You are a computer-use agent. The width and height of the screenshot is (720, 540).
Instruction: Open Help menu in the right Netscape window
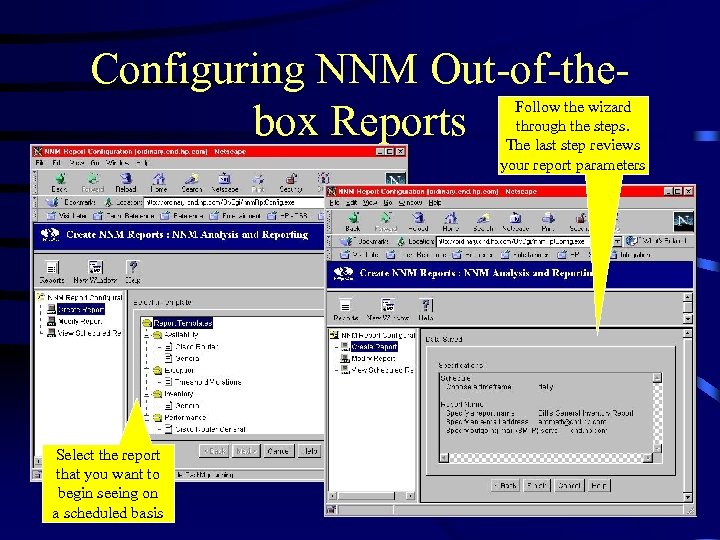point(434,202)
